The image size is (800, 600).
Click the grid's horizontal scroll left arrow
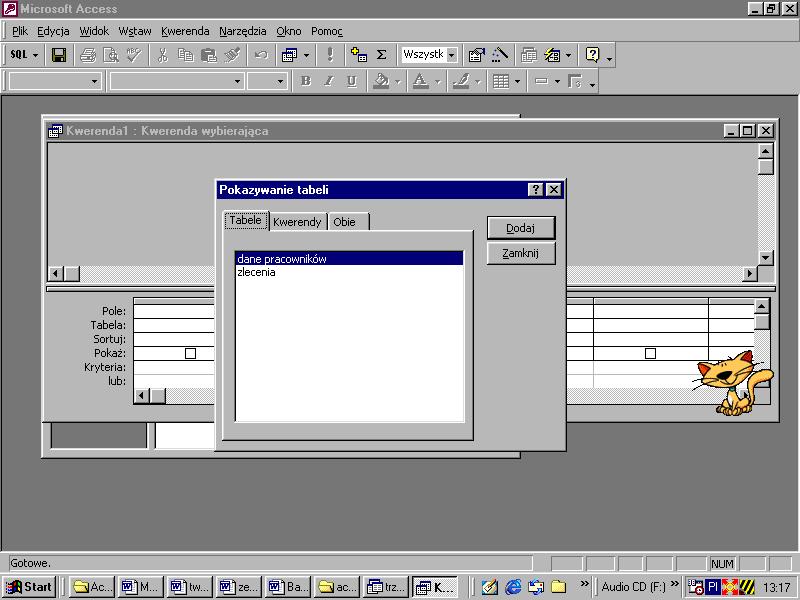click(x=141, y=395)
